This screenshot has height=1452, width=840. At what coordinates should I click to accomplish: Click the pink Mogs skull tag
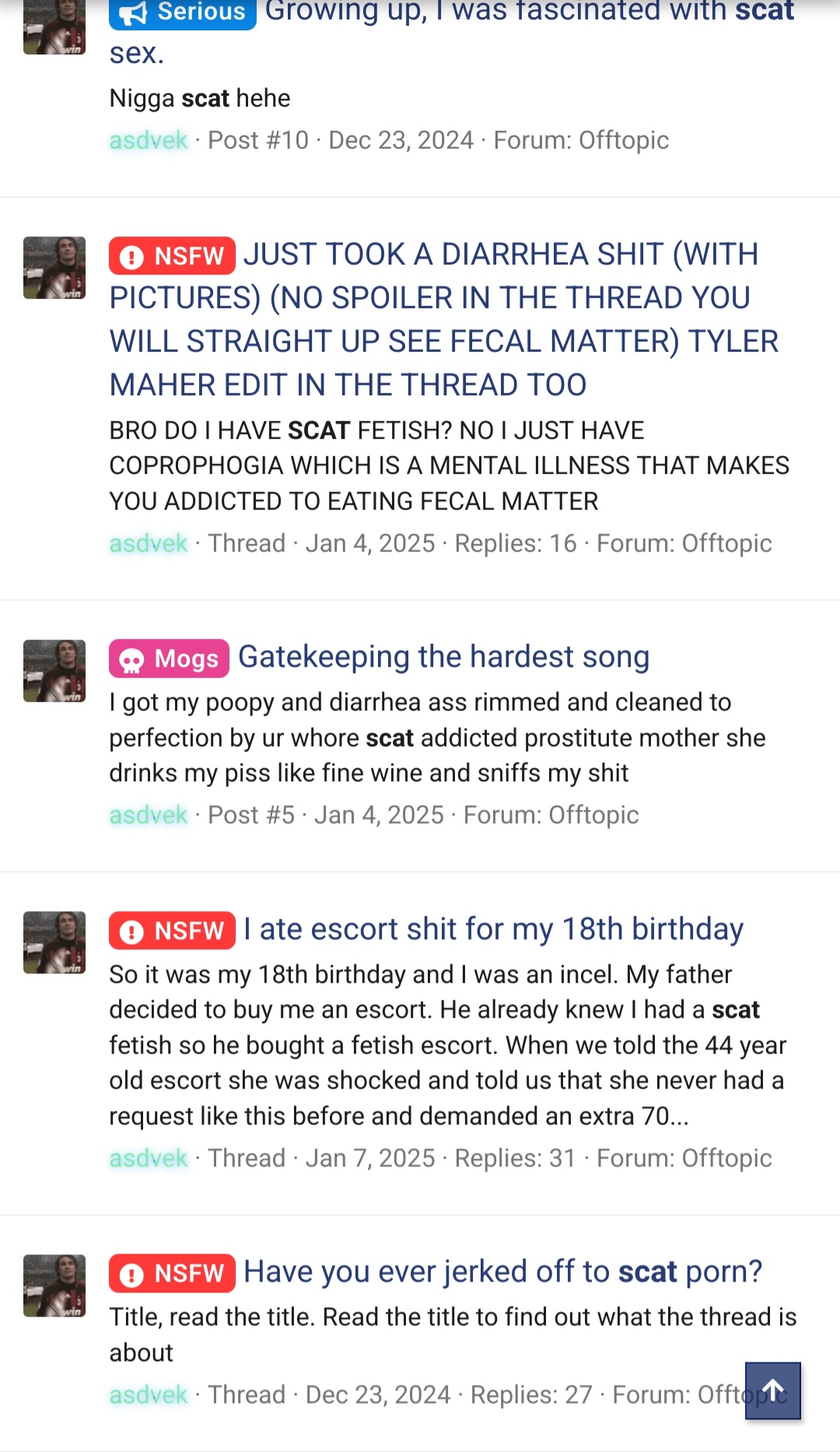(169, 658)
